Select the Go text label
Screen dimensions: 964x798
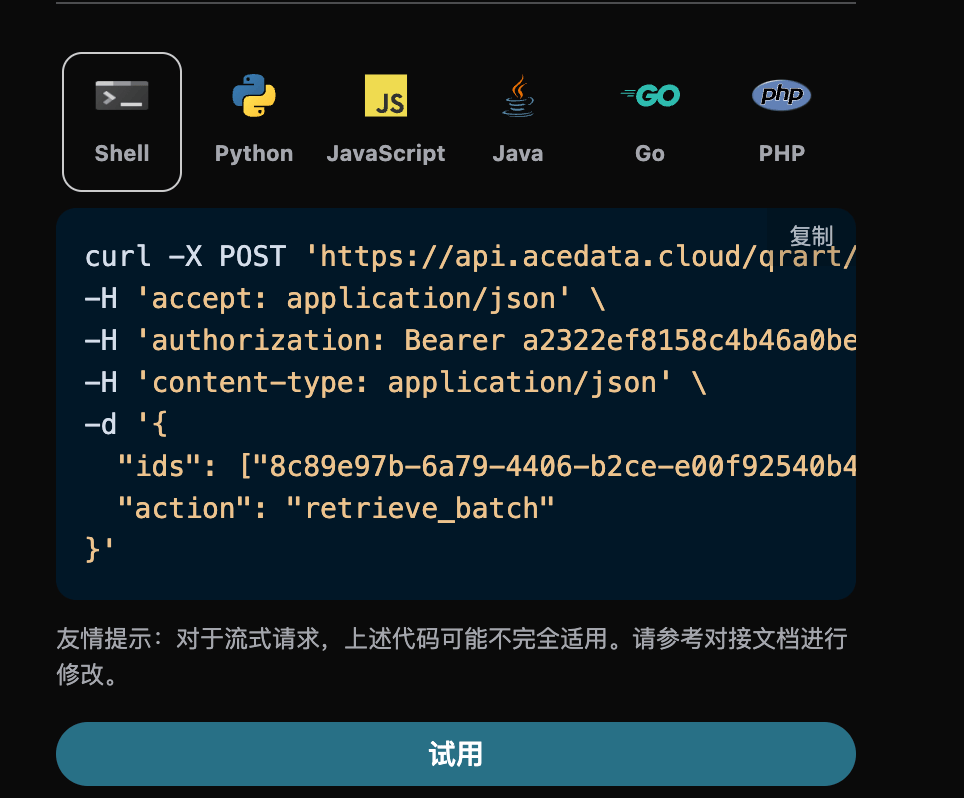tap(650, 154)
